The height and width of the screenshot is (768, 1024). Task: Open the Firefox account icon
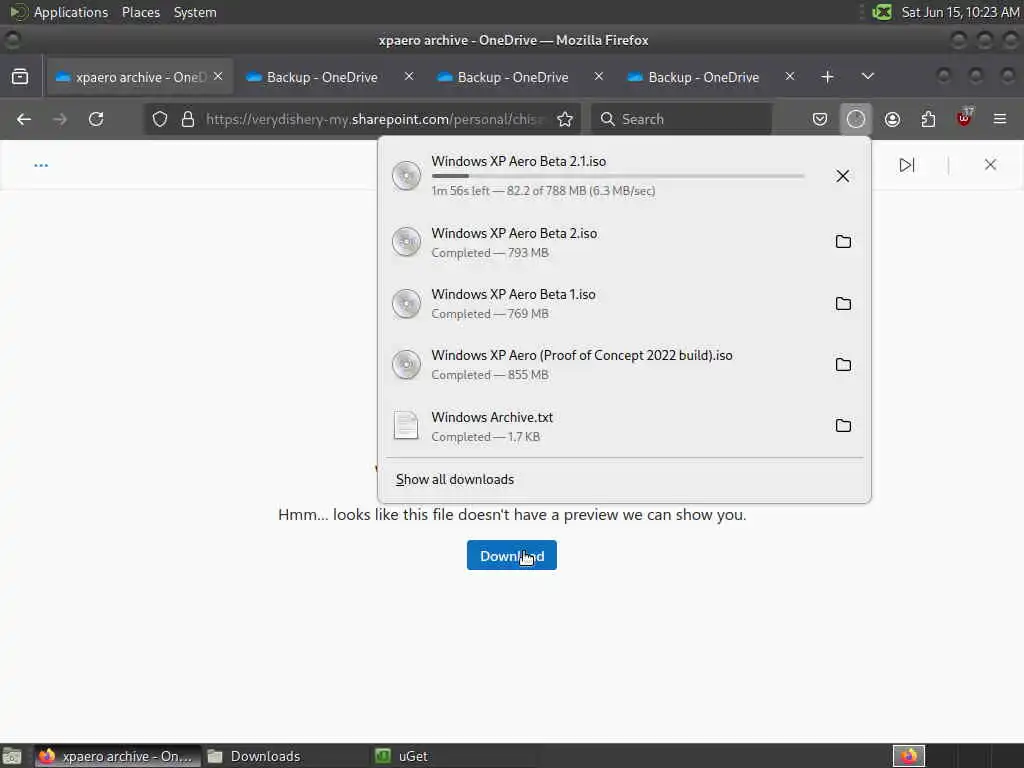(x=892, y=119)
